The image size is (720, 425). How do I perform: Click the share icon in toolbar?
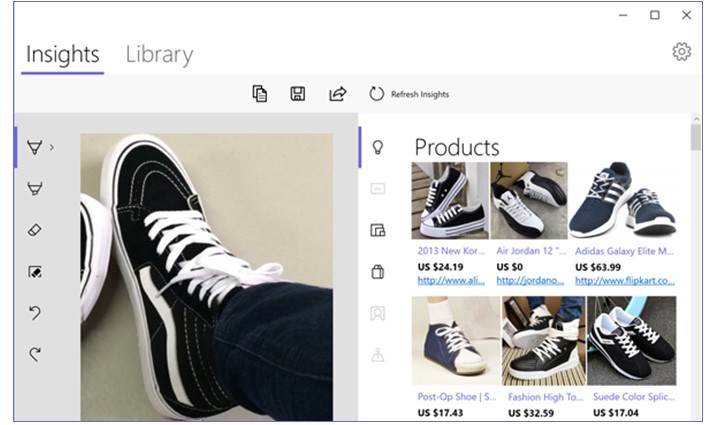pos(337,94)
